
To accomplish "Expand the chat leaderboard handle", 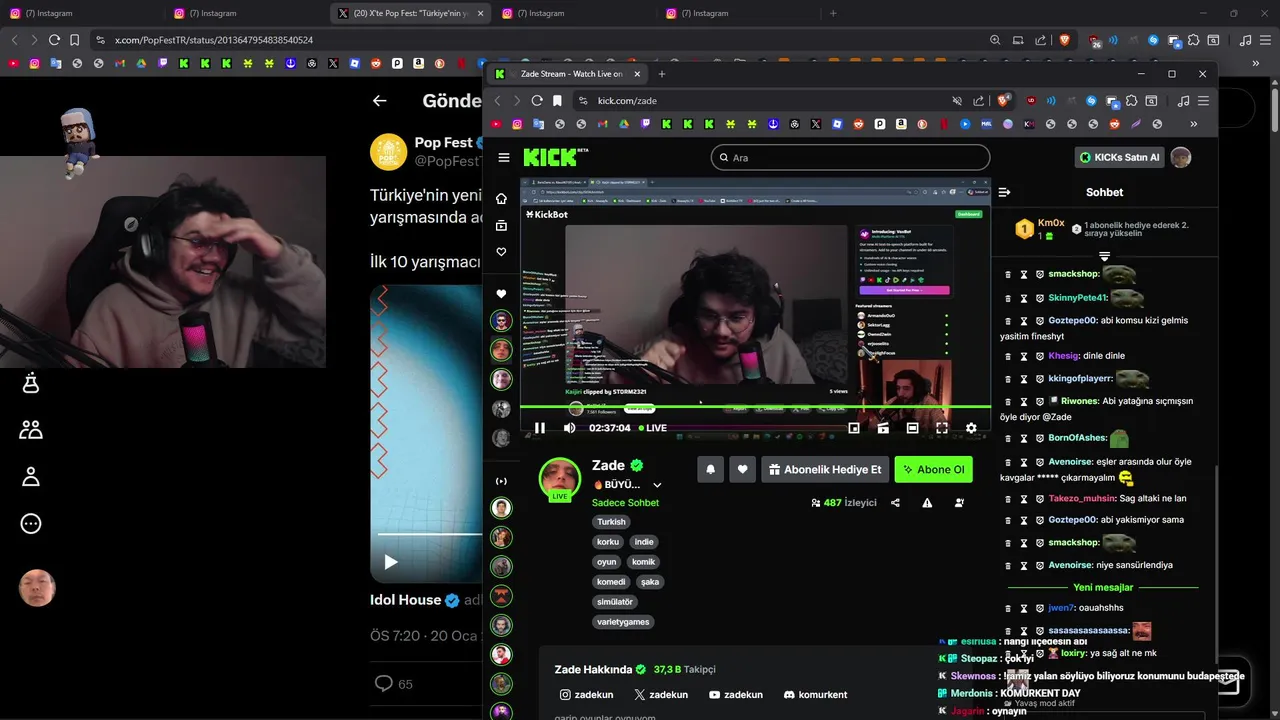I will pyautogui.click(x=1105, y=257).
